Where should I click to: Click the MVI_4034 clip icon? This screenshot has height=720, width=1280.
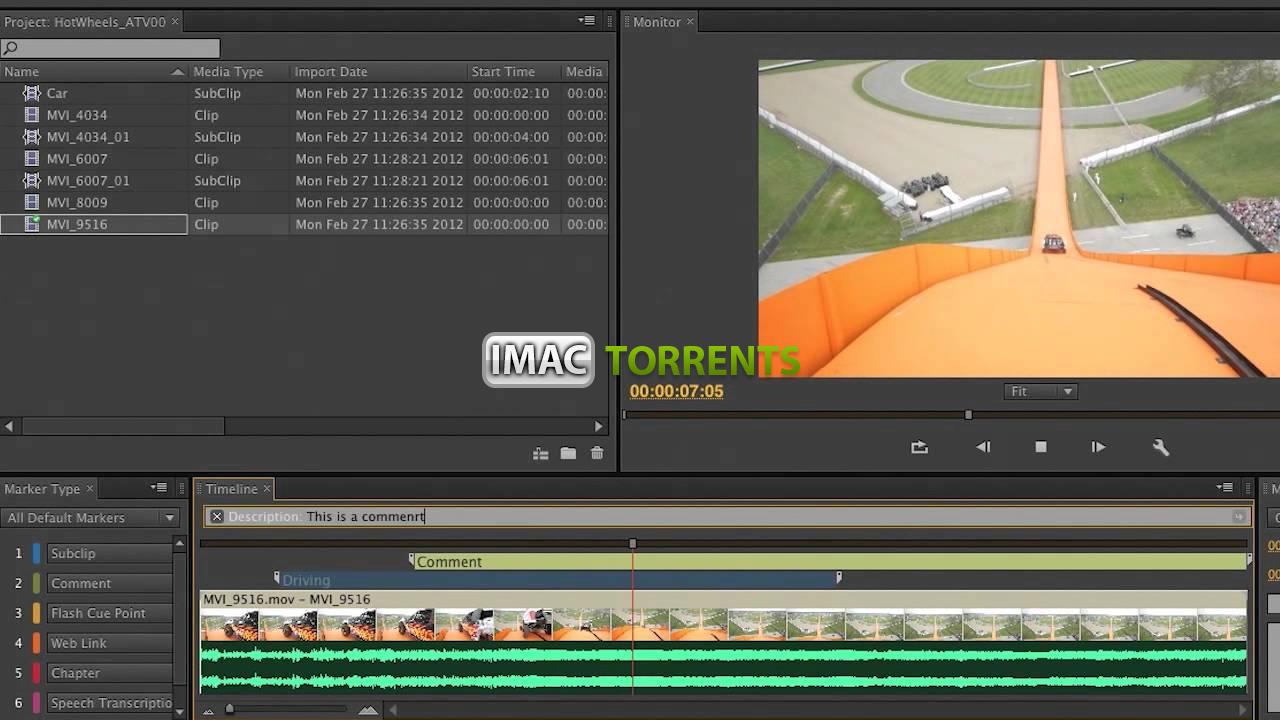[x=32, y=115]
